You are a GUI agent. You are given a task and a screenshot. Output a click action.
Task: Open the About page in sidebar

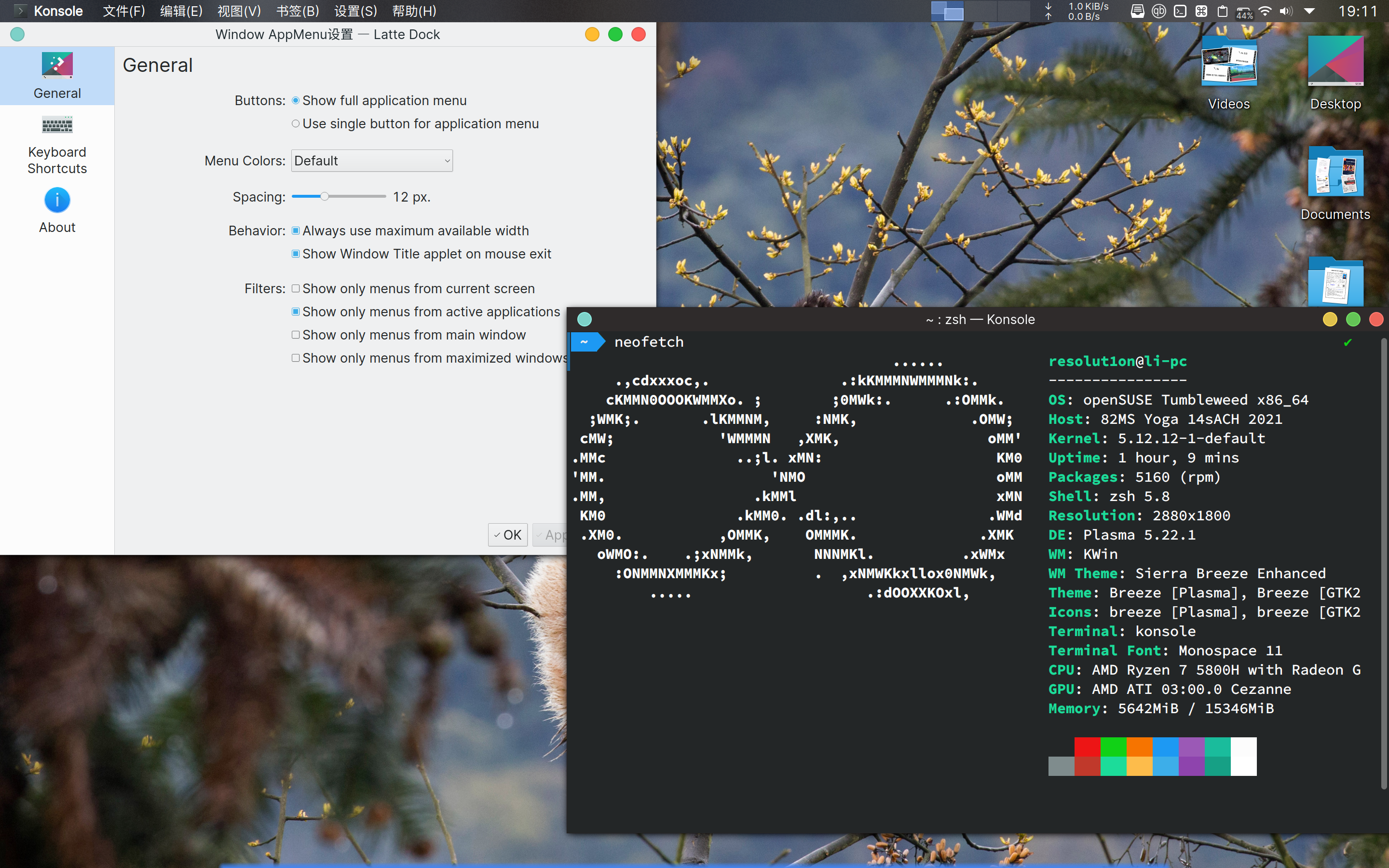coord(57,211)
